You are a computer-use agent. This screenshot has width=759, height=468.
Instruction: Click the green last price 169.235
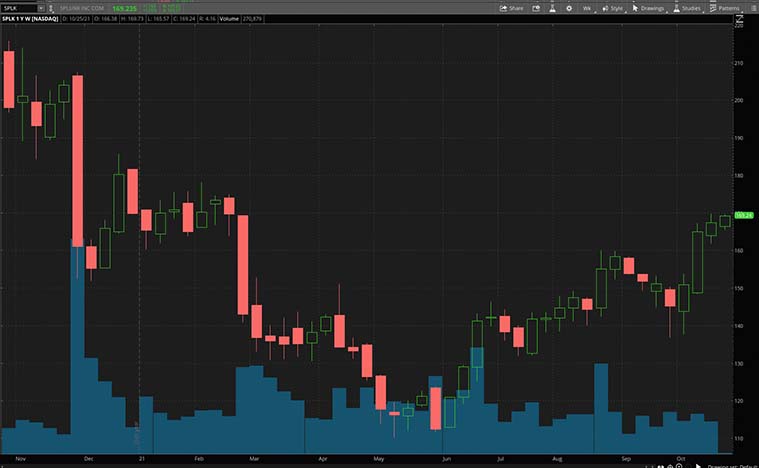(124, 8)
